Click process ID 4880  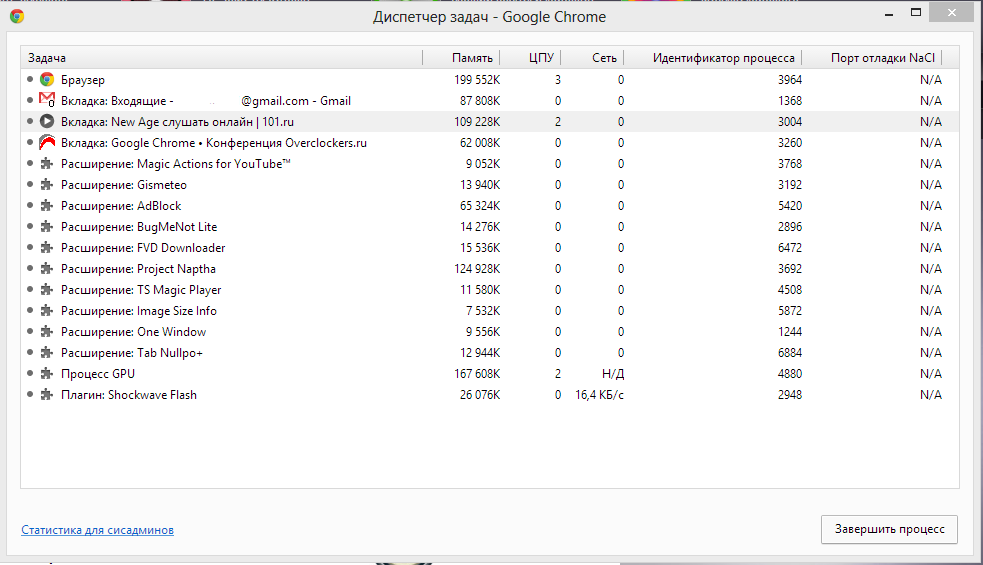tap(790, 374)
